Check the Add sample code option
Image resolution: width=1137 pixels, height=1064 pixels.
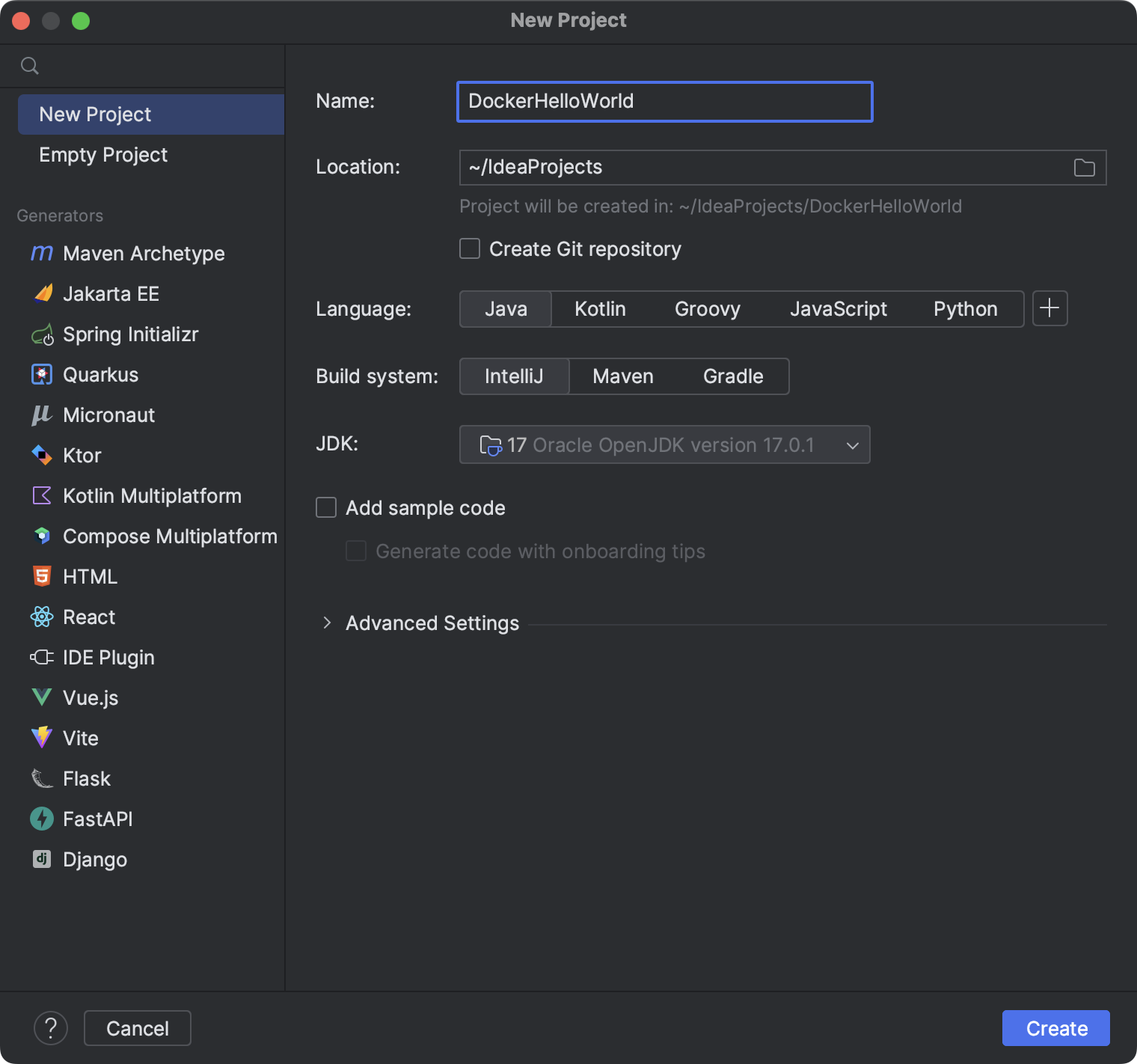[x=326, y=508]
